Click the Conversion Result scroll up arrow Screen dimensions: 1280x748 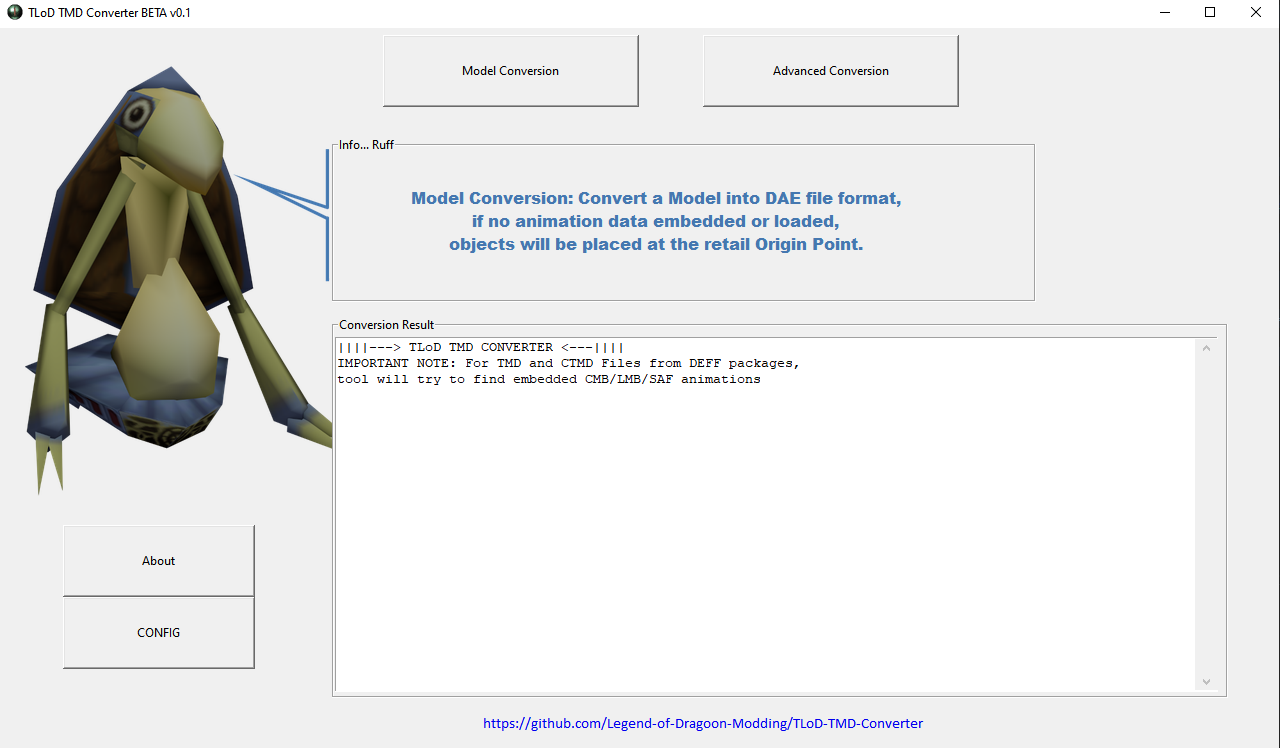pos(1206,348)
